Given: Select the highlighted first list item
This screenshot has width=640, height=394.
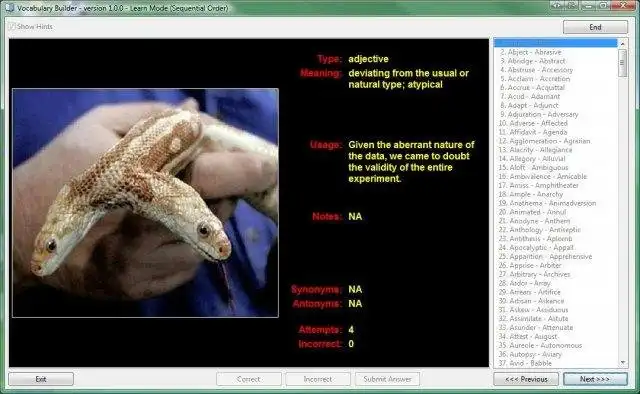Looking at the screenshot, I should point(556,43).
